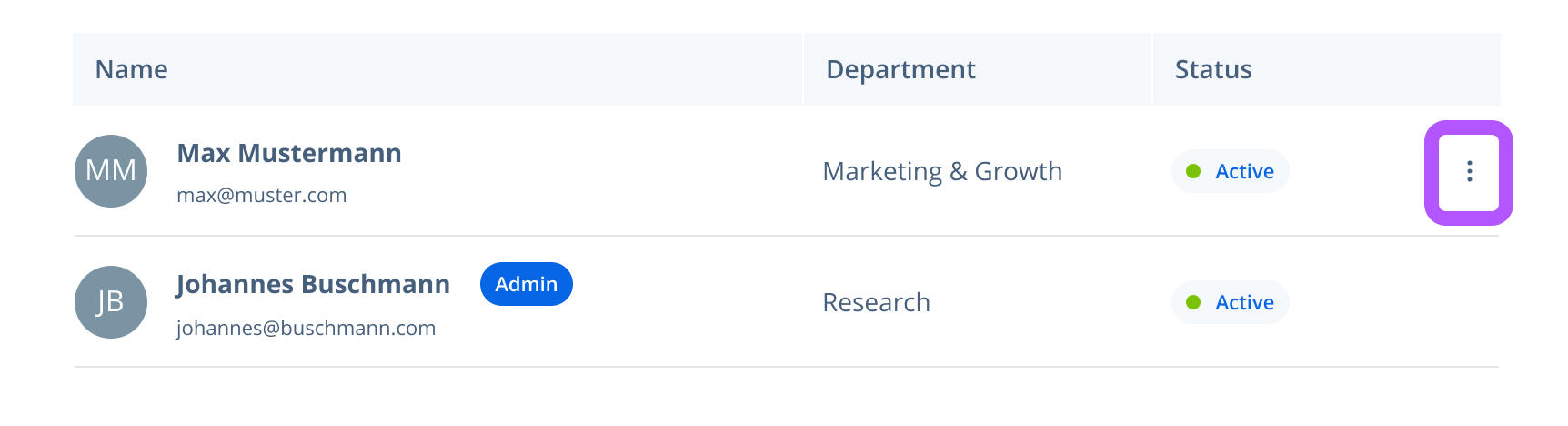Sort by the Department column header
This screenshot has height=426, width=1568.
coord(900,70)
